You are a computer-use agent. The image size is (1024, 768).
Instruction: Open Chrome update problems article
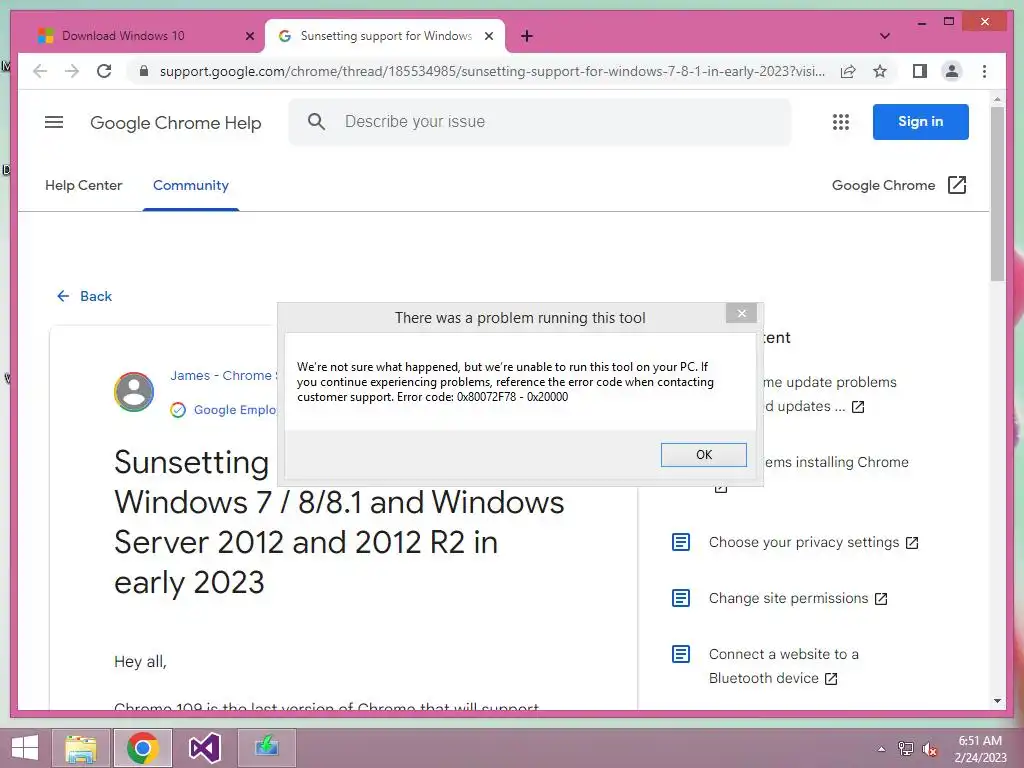[x=830, y=394]
